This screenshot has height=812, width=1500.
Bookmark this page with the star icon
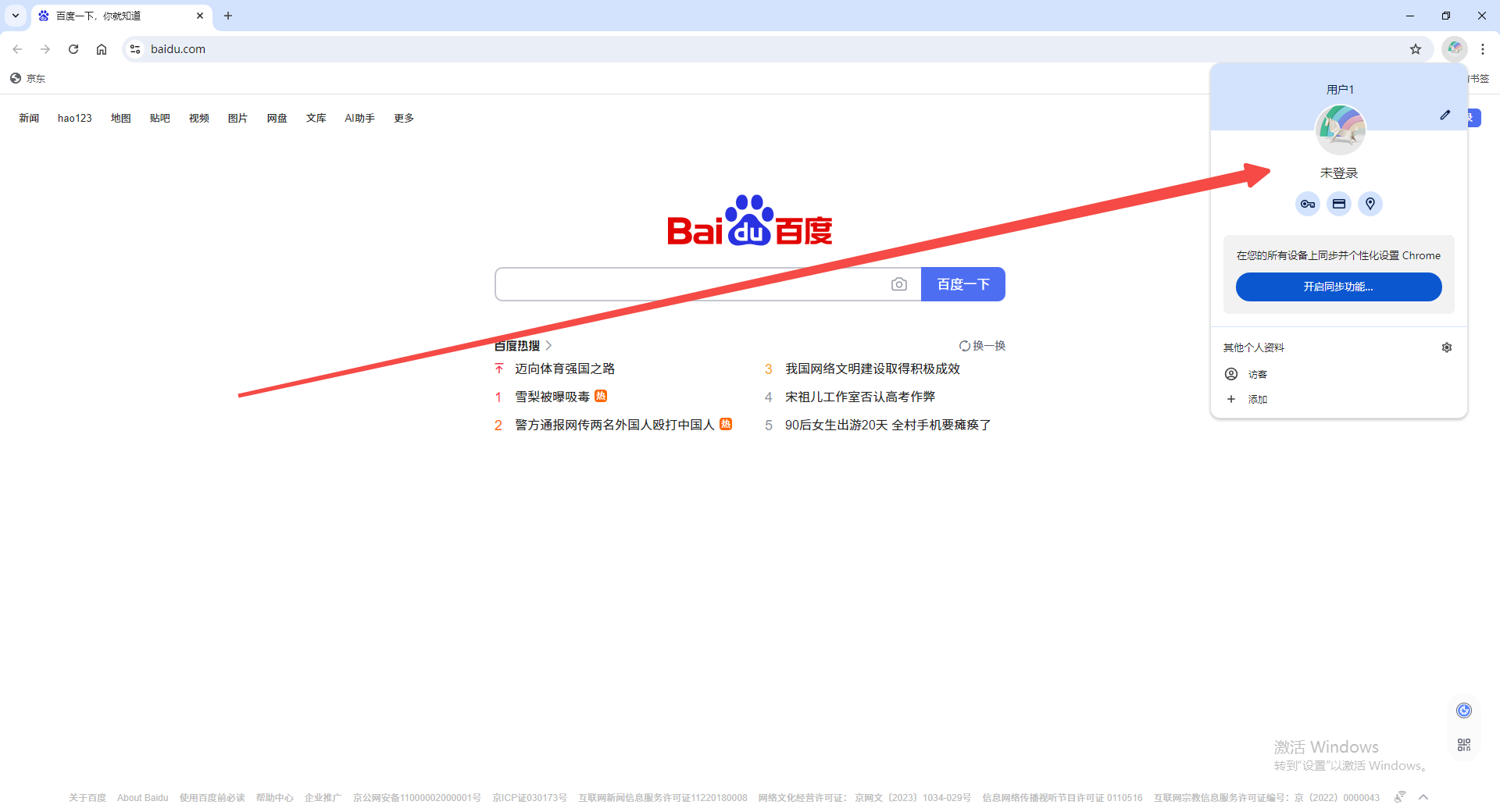[1416, 49]
